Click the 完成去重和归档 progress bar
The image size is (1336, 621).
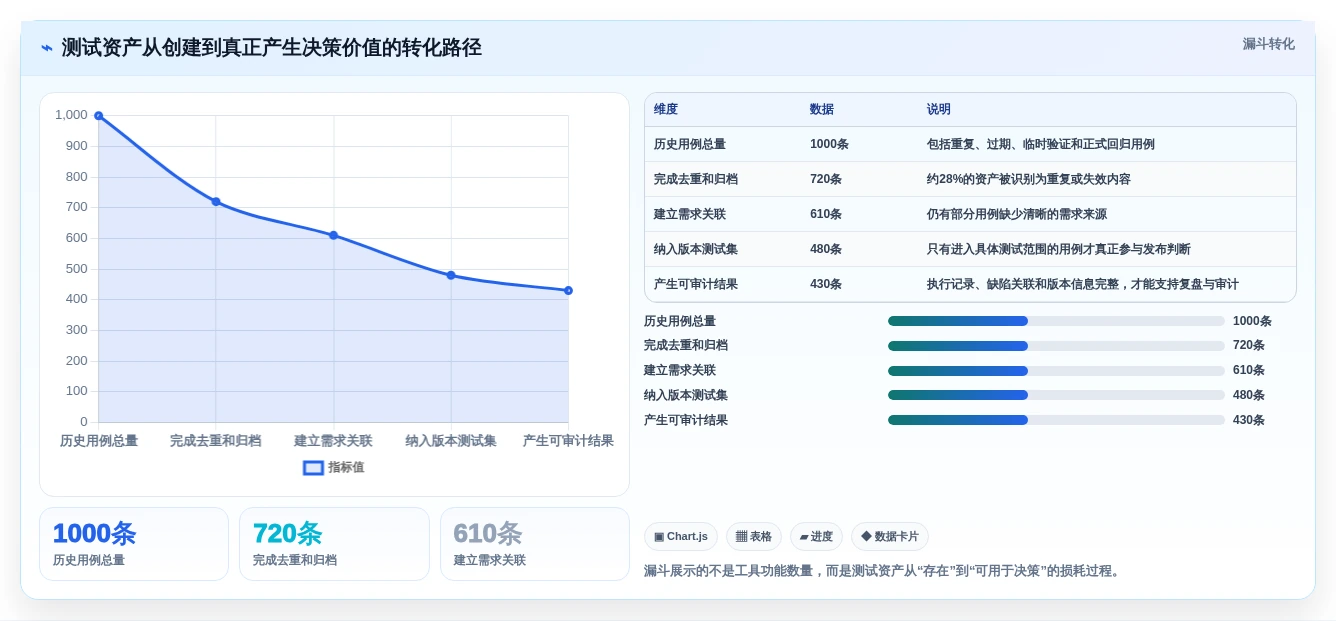(x=1056, y=346)
